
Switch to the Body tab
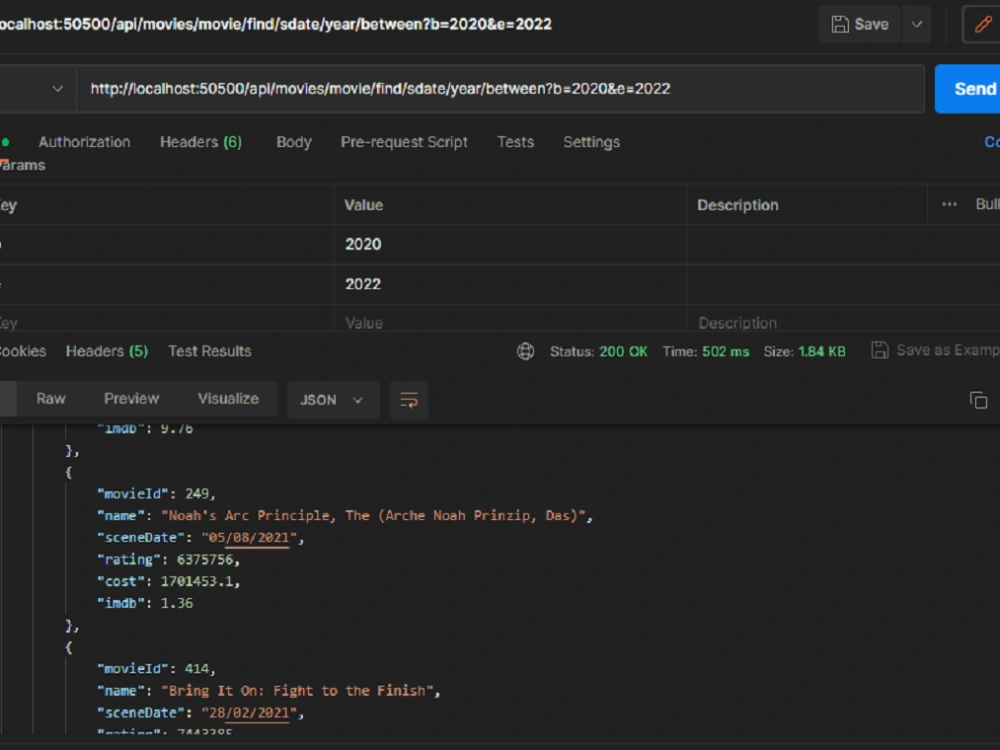tap(294, 142)
